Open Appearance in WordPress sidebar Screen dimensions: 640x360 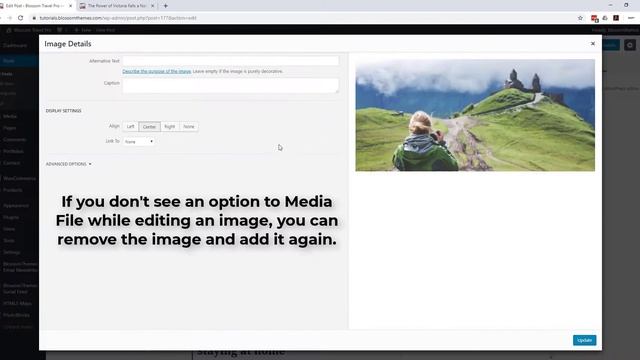click(16, 206)
